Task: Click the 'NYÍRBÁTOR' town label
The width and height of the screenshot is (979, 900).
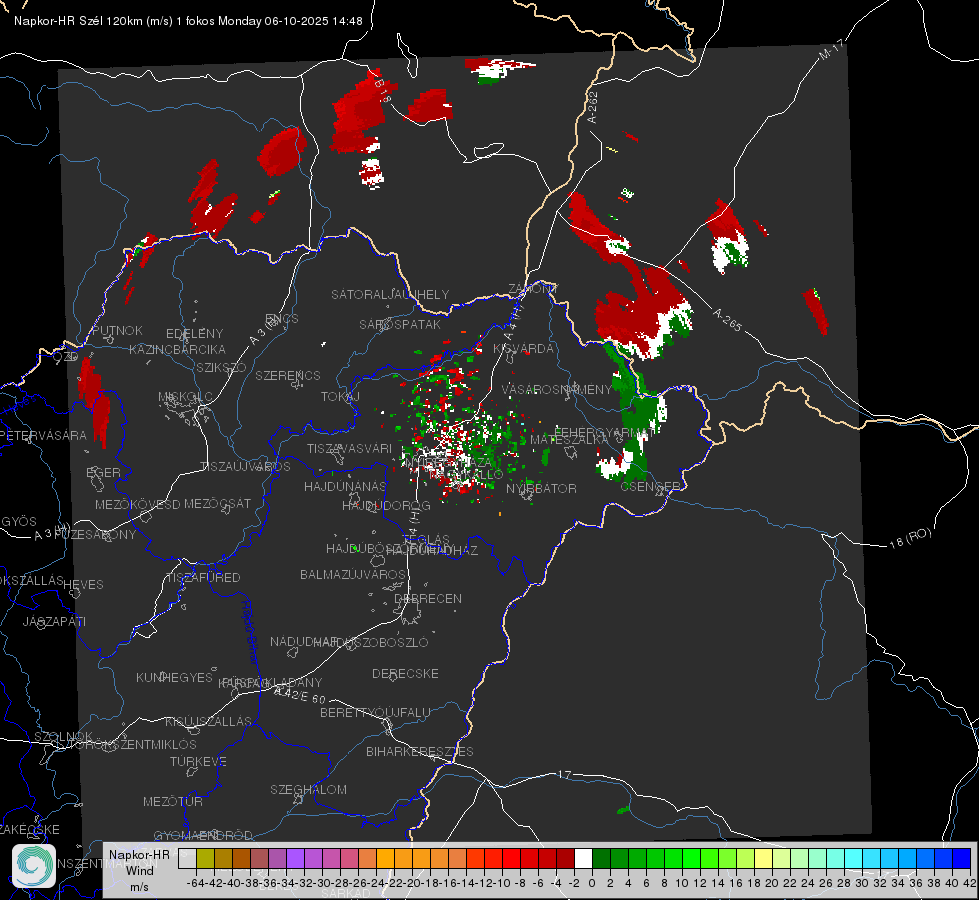Action: (541, 488)
